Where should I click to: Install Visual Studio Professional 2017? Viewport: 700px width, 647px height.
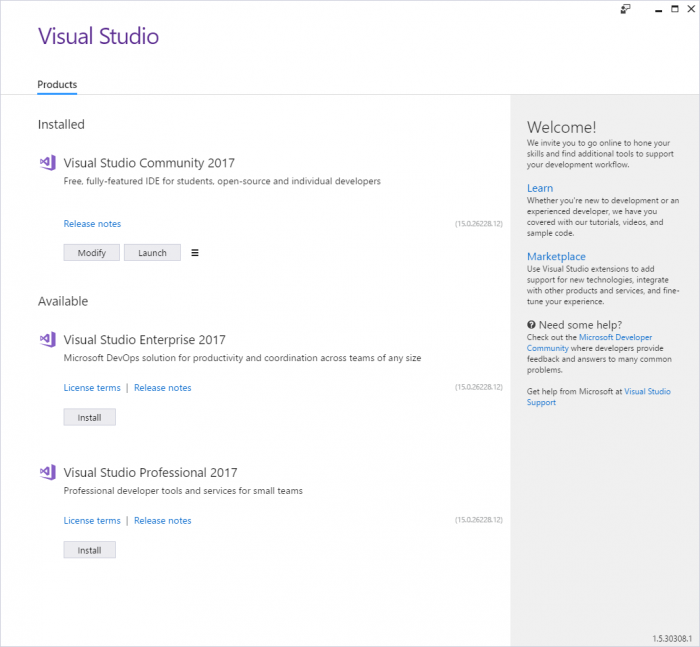(89, 550)
